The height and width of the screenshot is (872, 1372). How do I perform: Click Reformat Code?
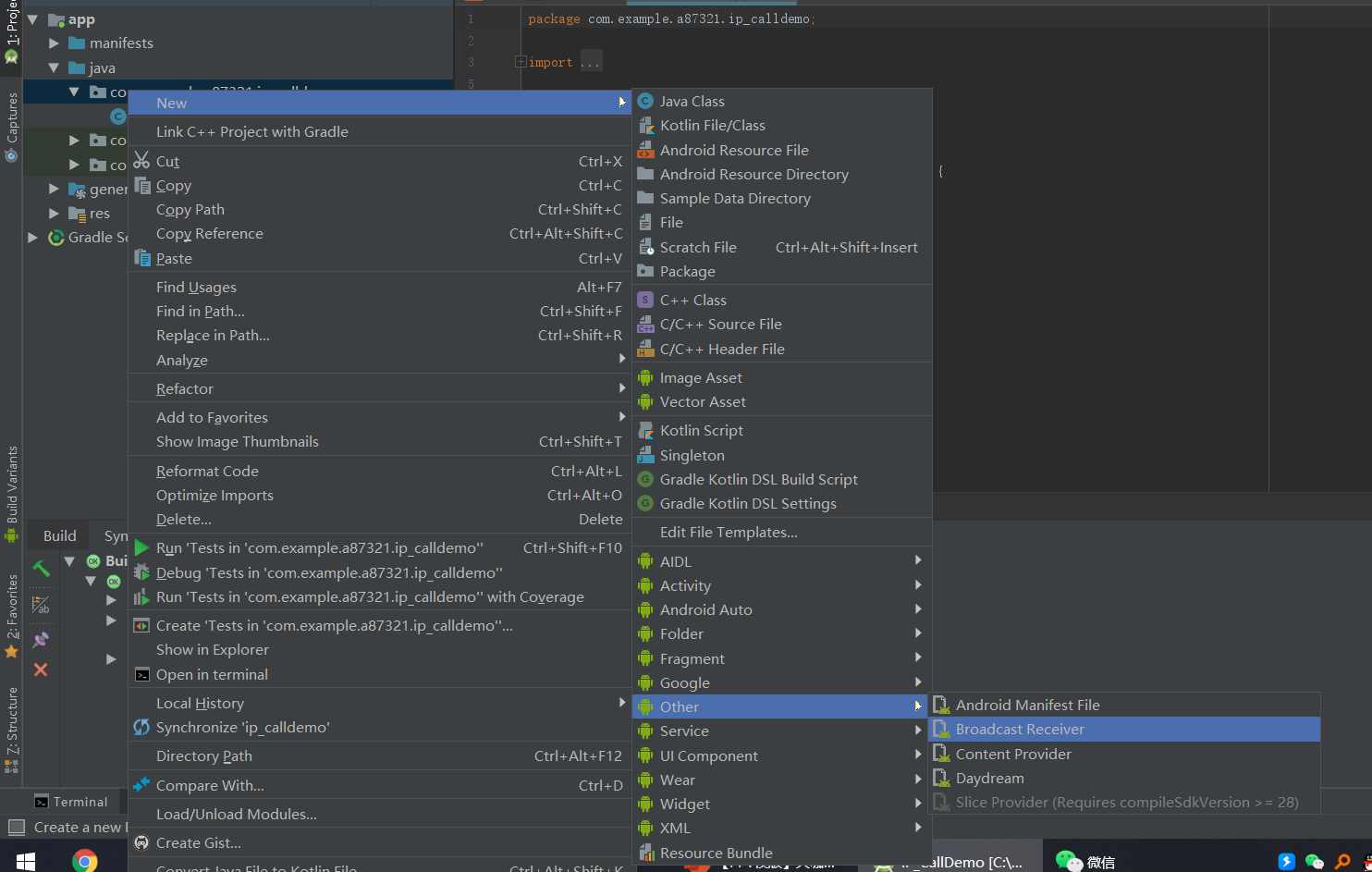[x=207, y=471]
